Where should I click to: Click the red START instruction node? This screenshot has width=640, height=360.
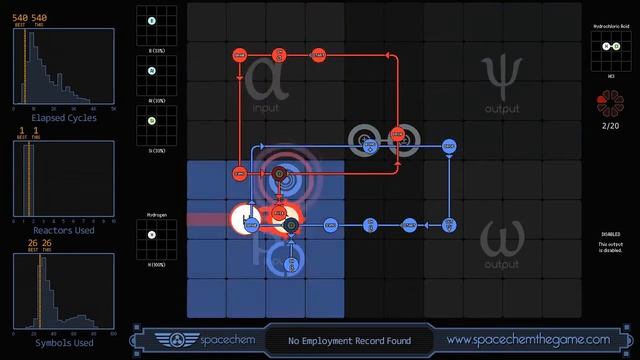point(318,55)
